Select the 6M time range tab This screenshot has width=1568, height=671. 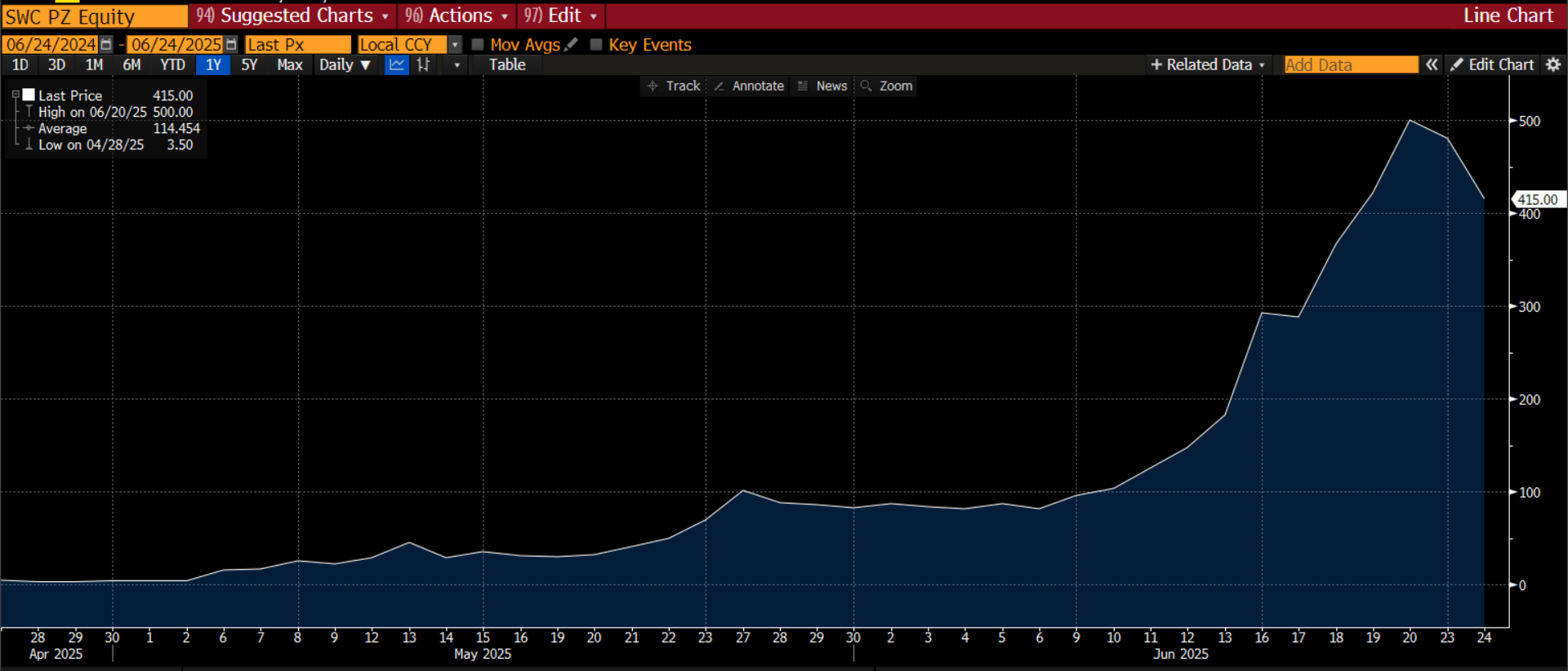[x=131, y=64]
